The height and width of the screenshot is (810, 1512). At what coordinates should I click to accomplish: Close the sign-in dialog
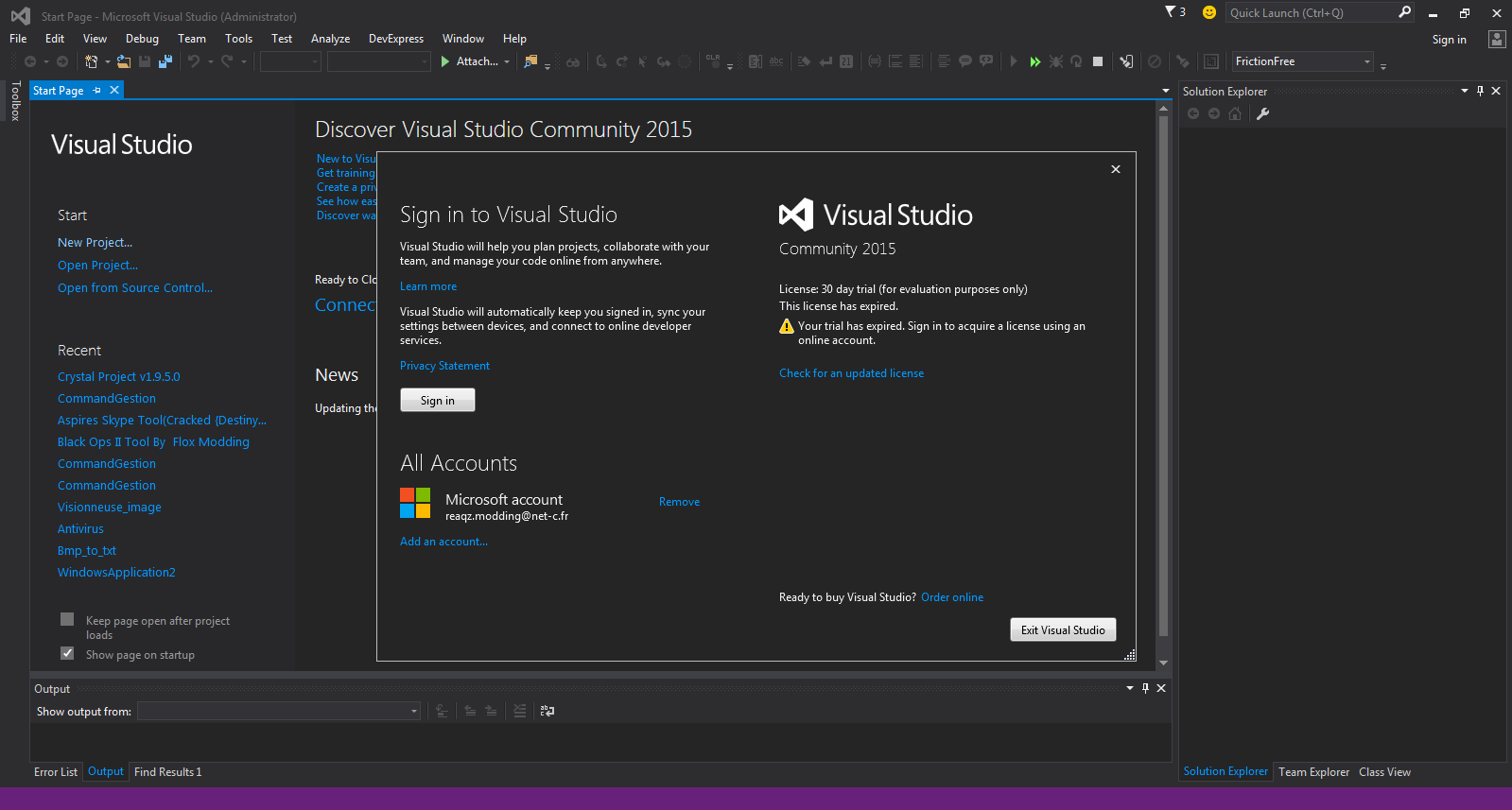pos(1116,169)
